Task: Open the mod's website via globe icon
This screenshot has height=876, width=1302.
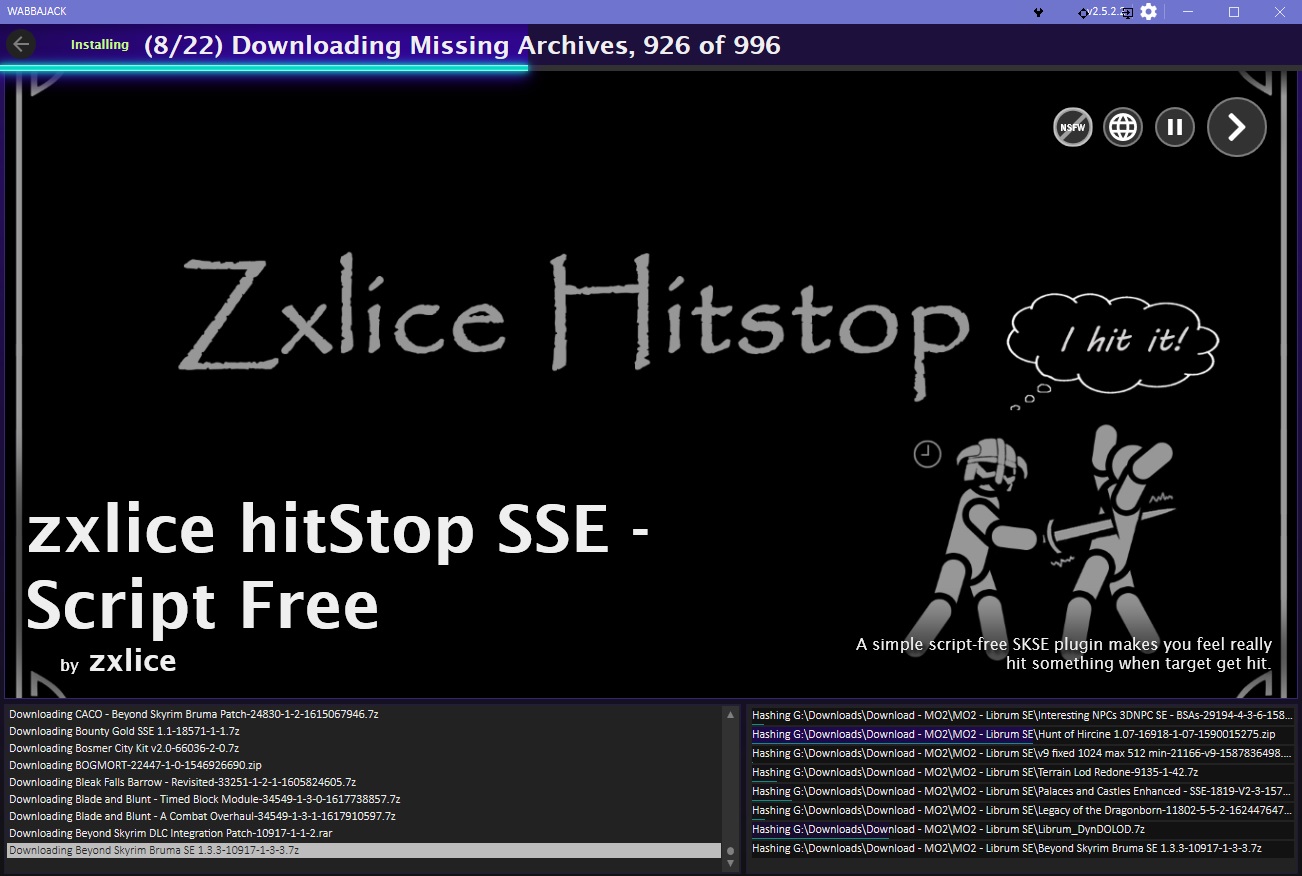Action: (1123, 127)
